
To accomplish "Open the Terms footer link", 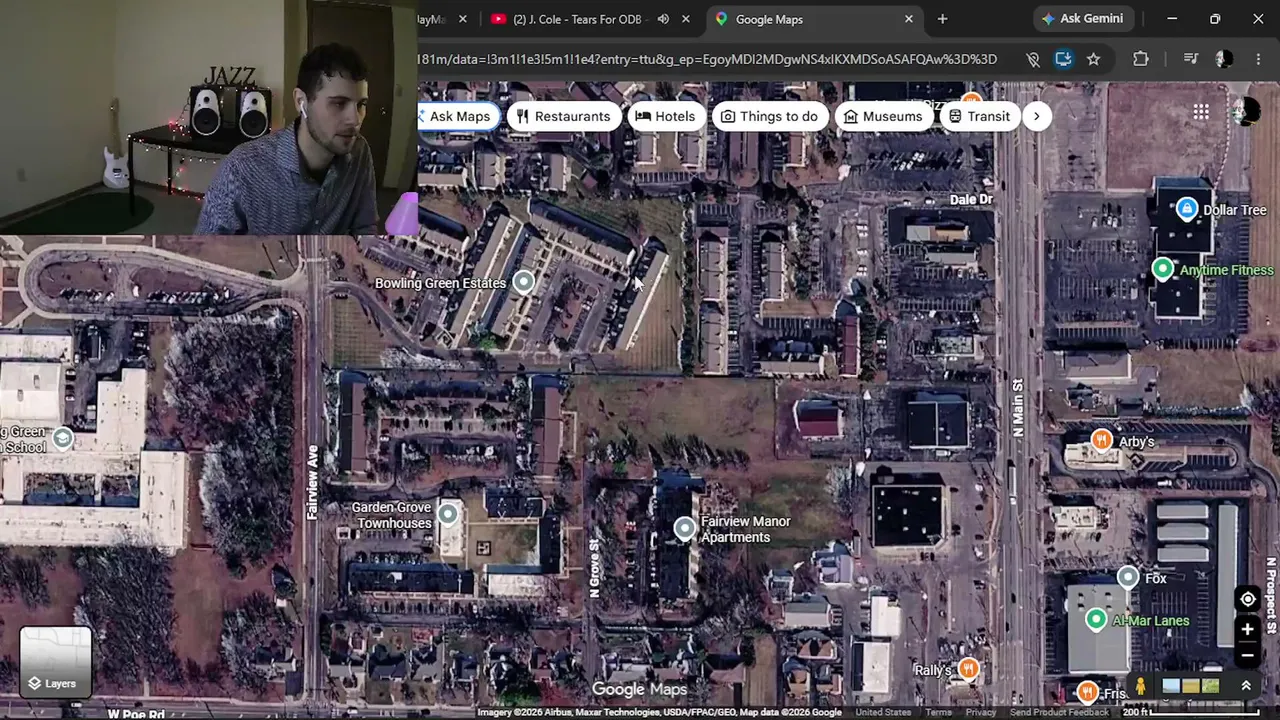I will 938,712.
